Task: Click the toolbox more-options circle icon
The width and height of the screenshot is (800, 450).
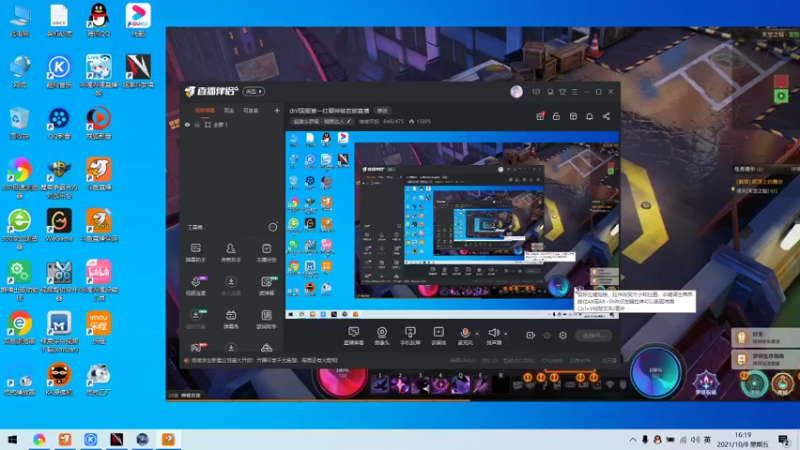Action: [x=273, y=227]
